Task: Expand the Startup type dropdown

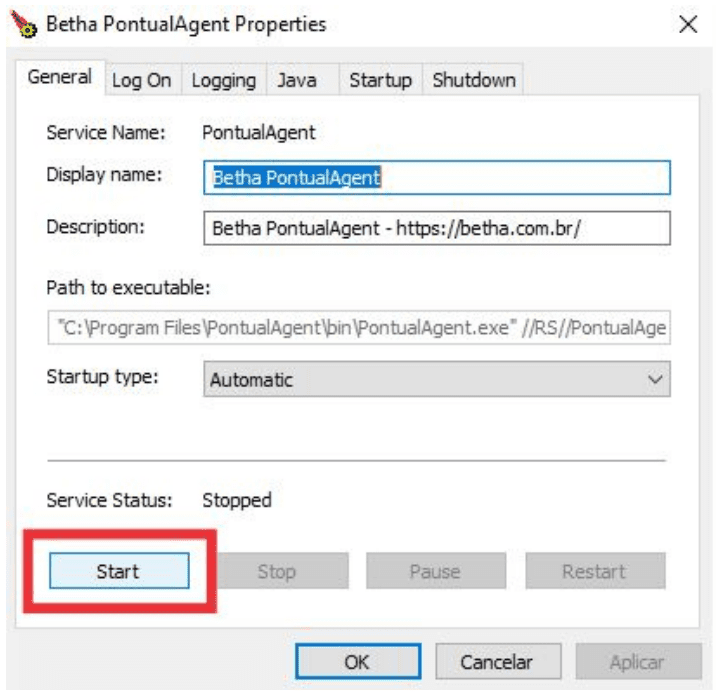Action: (x=438, y=380)
